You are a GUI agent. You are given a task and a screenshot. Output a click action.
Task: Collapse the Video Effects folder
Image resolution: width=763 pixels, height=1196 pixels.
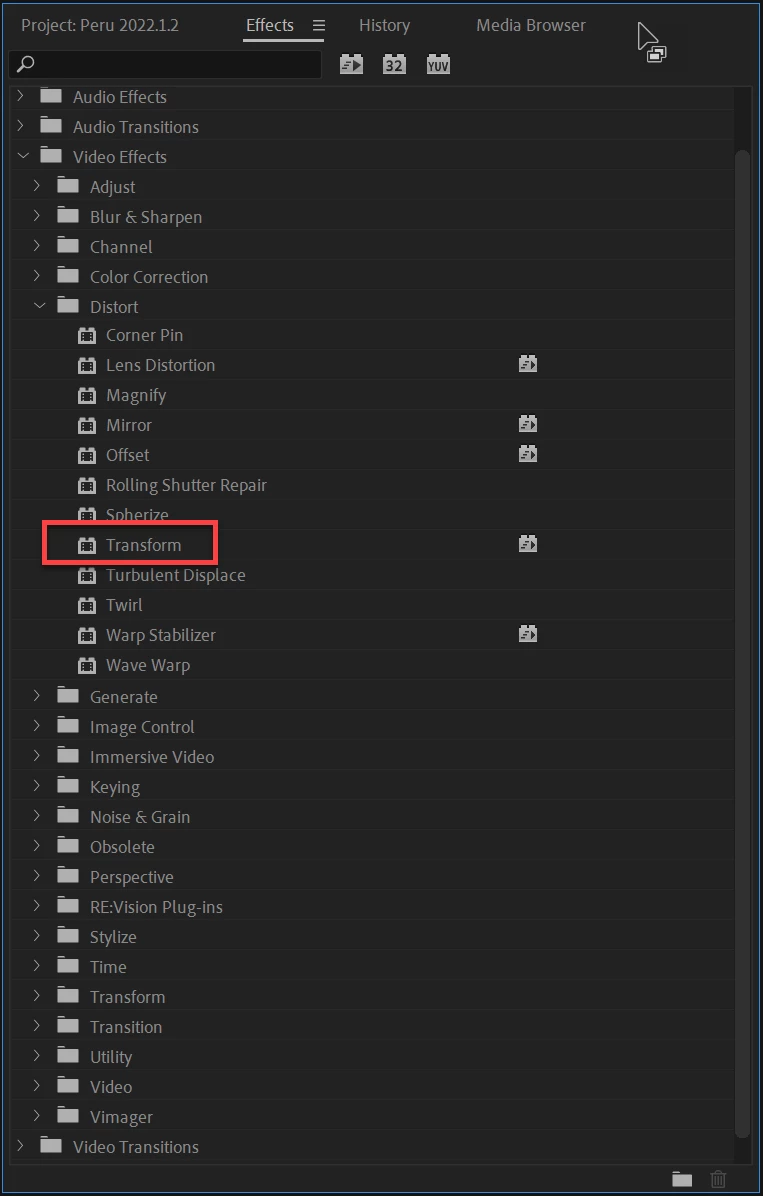(x=22, y=156)
